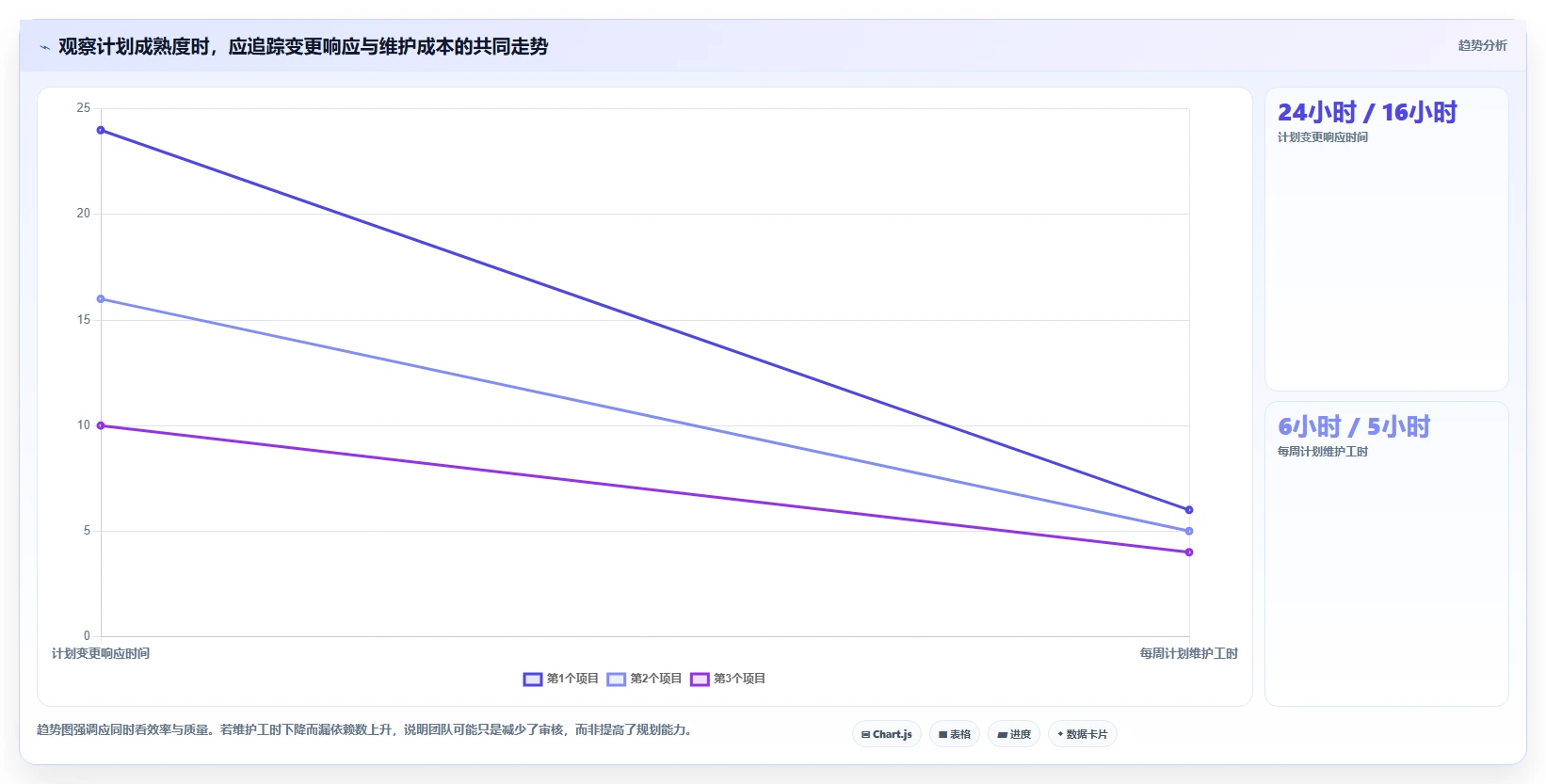This screenshot has height=784, width=1546.
Task: Click 第3个项目 data point at 10
Action: (x=101, y=426)
